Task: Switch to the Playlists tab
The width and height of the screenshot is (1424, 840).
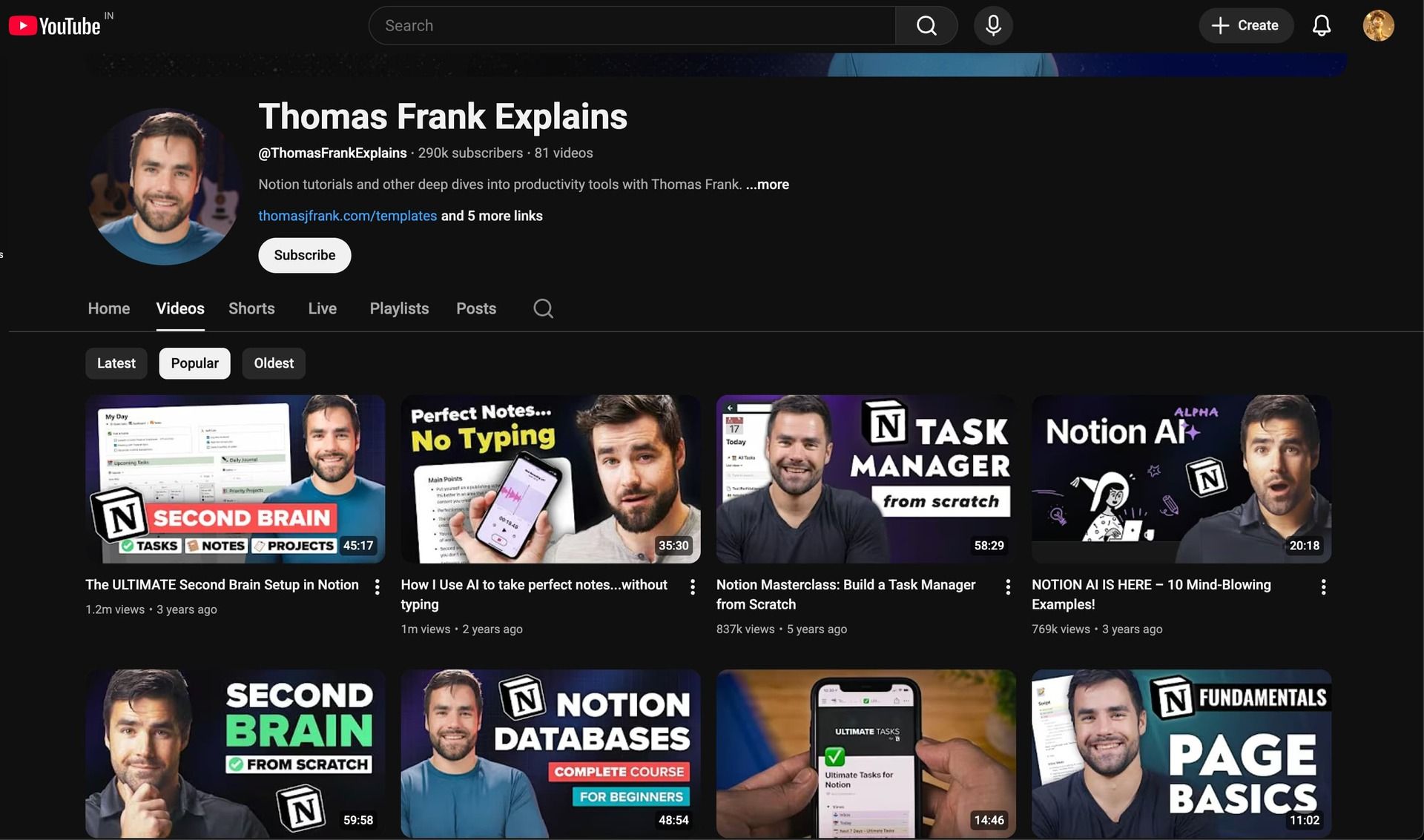Action: tap(399, 308)
